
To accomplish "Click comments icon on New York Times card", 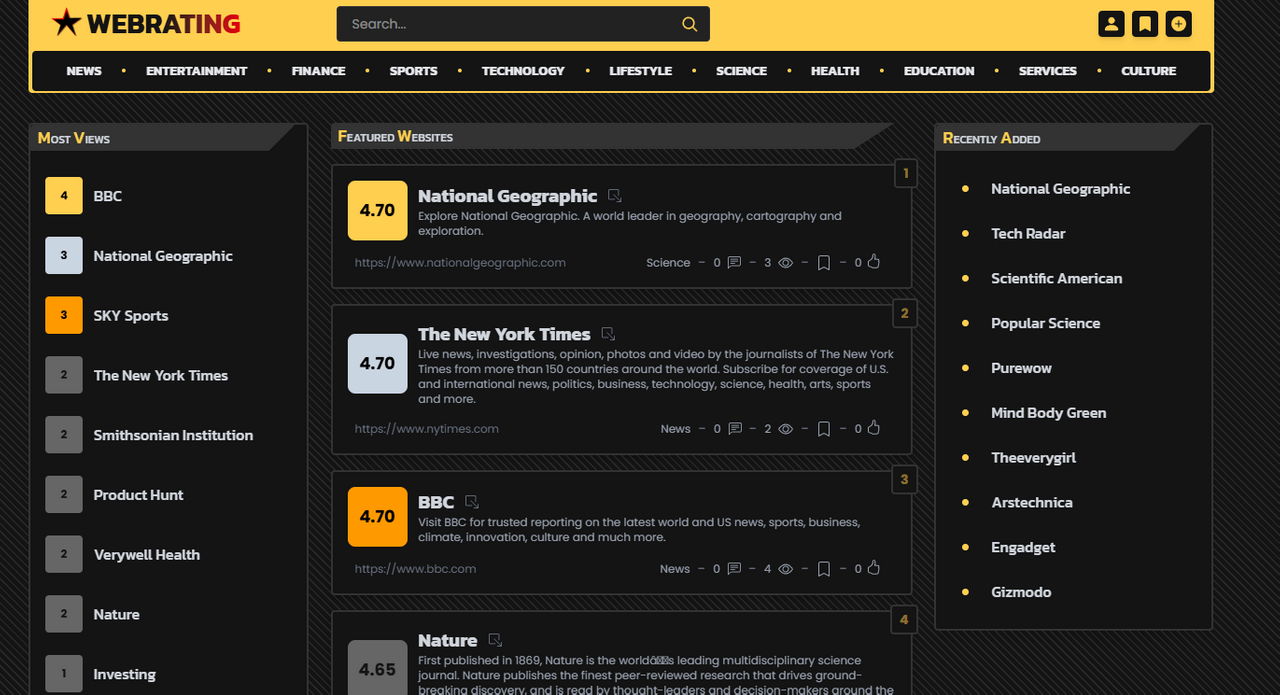I will click(x=735, y=429).
